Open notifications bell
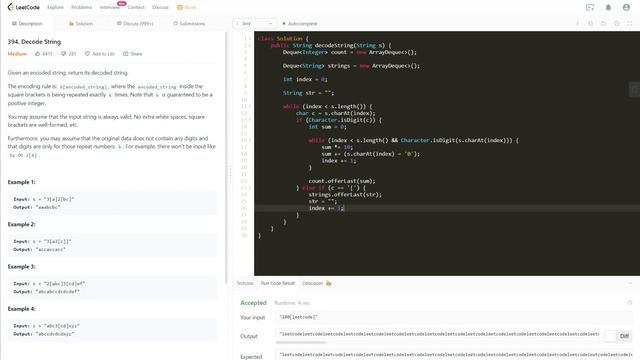640x360 pixels. [608, 7]
